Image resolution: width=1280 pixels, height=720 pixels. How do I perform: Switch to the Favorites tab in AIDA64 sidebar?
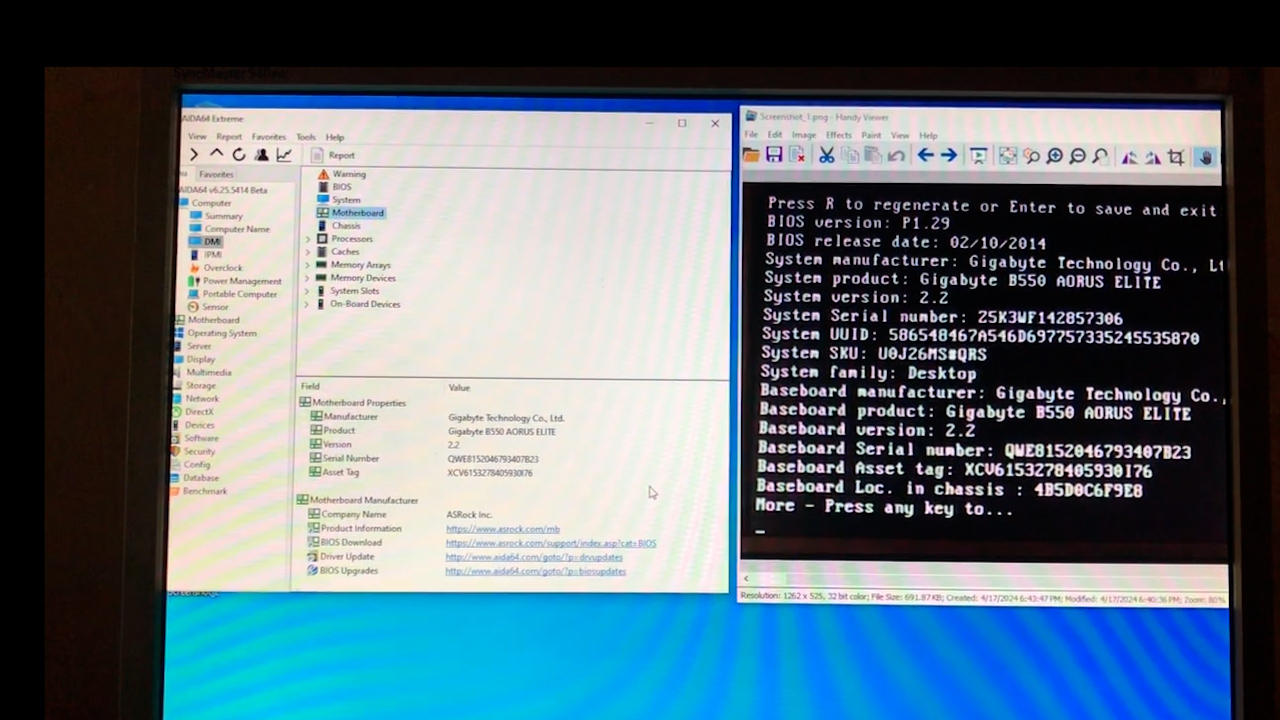(x=215, y=174)
